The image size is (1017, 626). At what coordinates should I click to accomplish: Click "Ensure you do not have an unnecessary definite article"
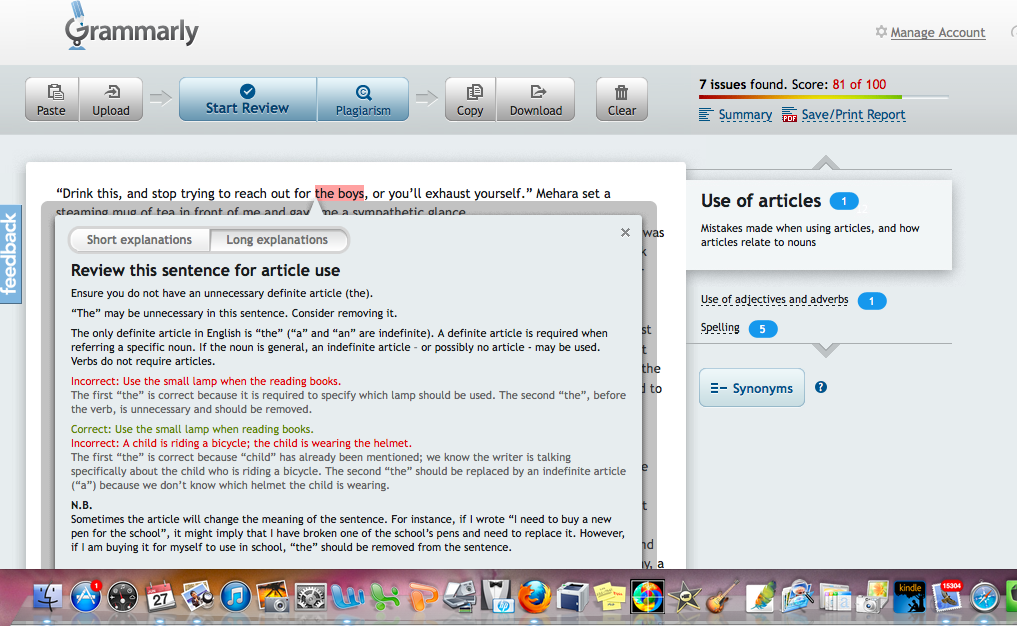tap(222, 293)
